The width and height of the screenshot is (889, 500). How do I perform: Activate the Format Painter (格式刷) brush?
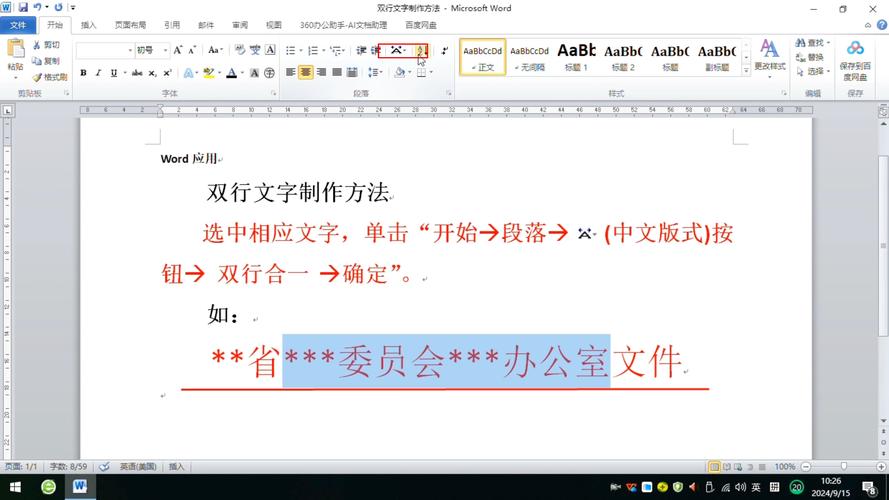[50, 77]
